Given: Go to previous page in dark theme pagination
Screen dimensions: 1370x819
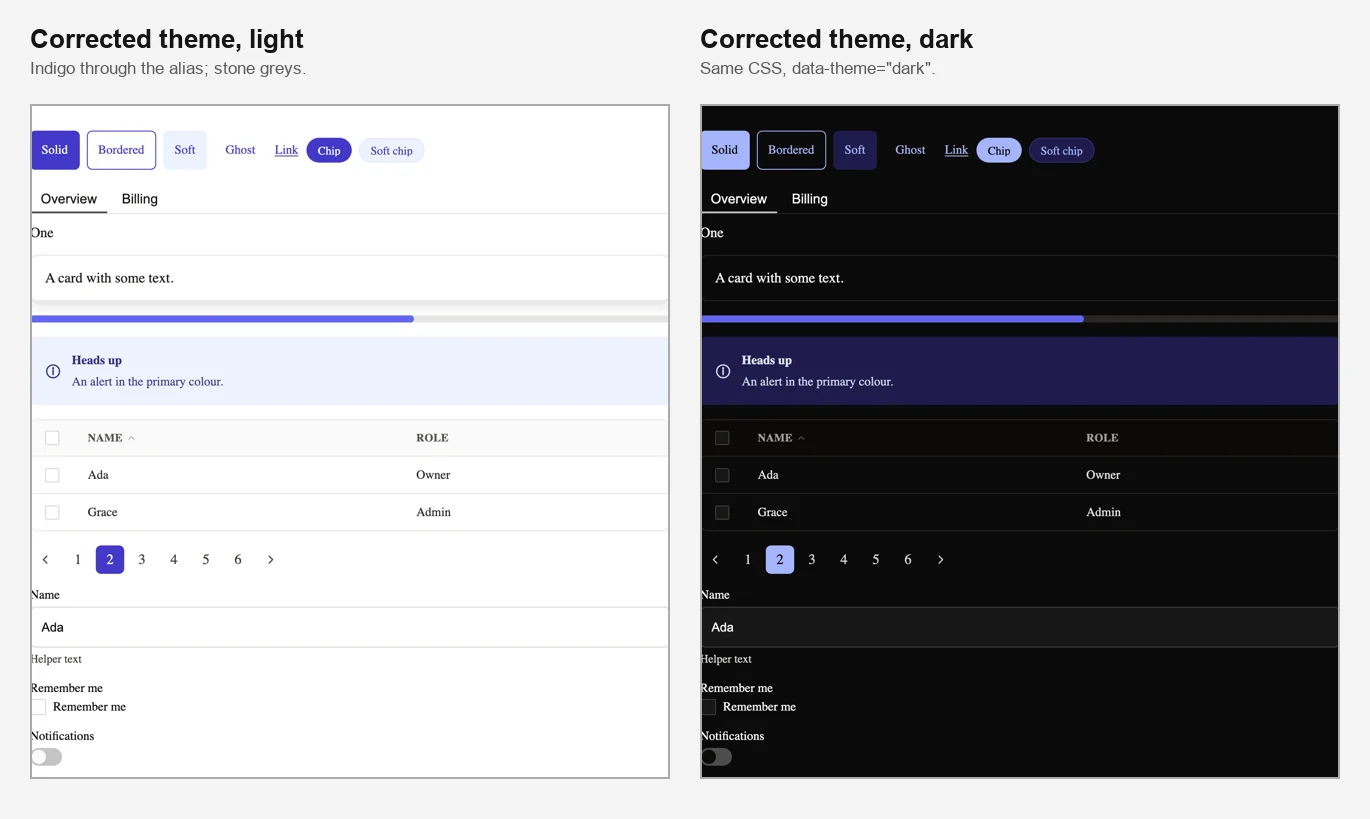Looking at the screenshot, I should click(x=716, y=560).
